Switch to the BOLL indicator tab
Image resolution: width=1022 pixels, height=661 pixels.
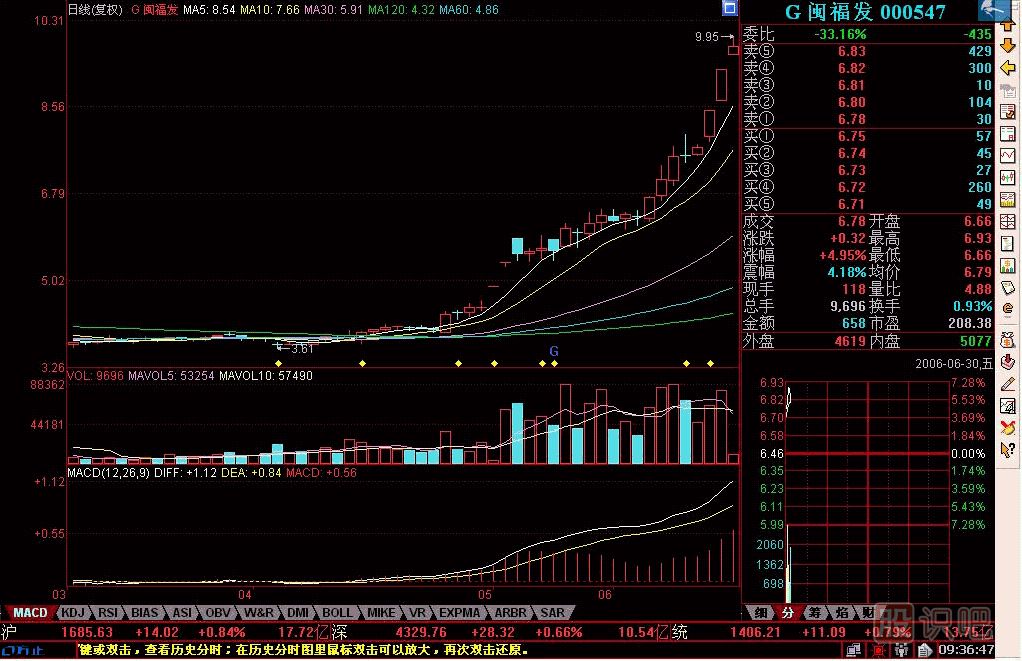[337, 612]
